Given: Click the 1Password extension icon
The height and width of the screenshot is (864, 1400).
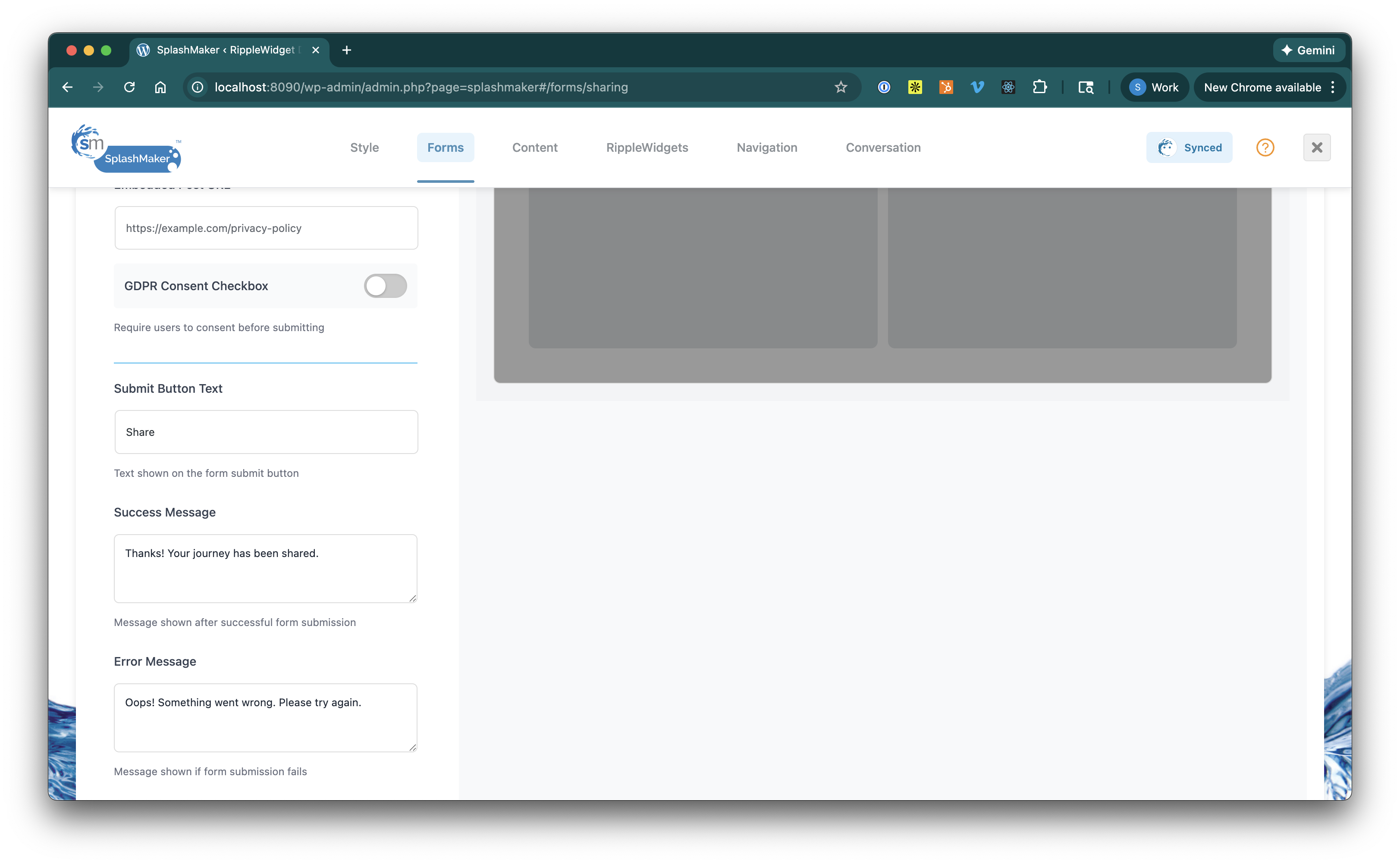Looking at the screenshot, I should (x=884, y=87).
